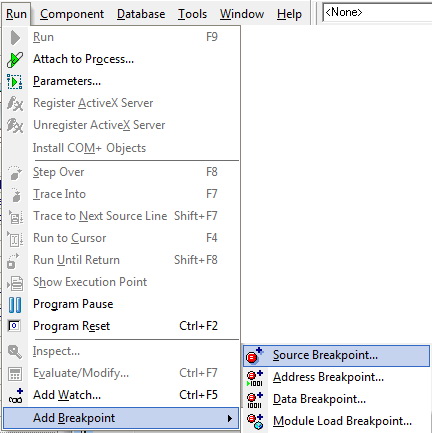Viewport: 432px width, 433px height.
Task: Click the Add Watch glasses icon
Action: tap(16, 396)
